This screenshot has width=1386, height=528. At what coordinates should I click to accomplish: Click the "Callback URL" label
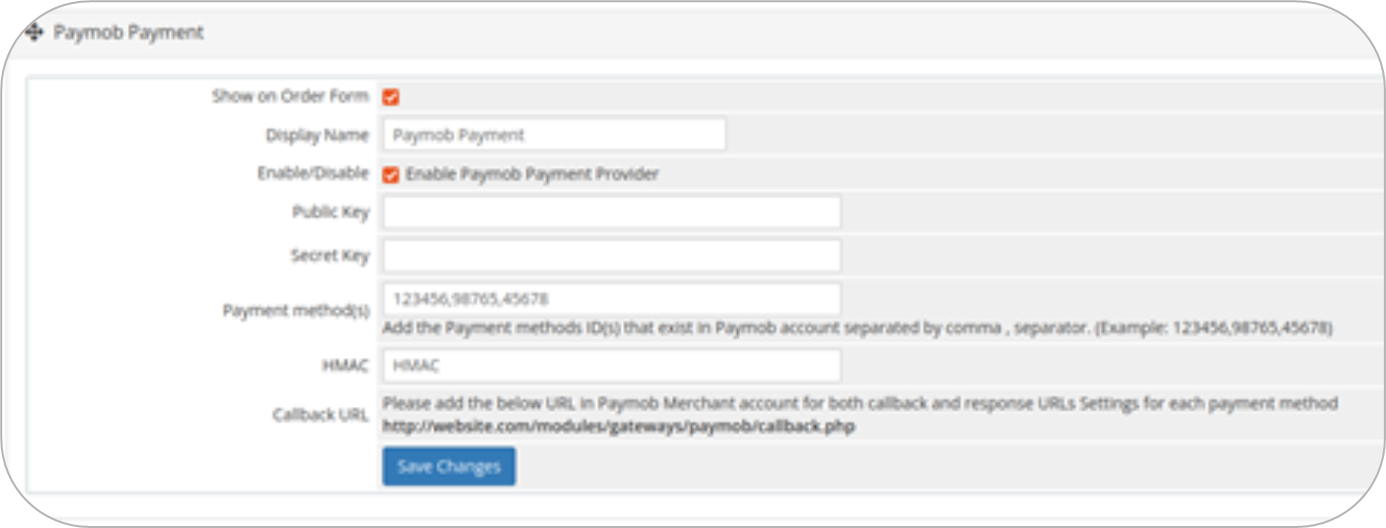(x=320, y=415)
